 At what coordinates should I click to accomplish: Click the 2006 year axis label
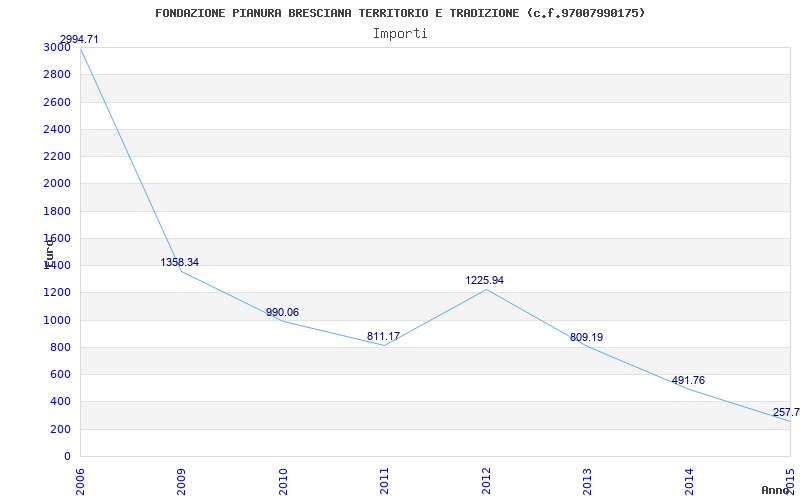coord(80,480)
